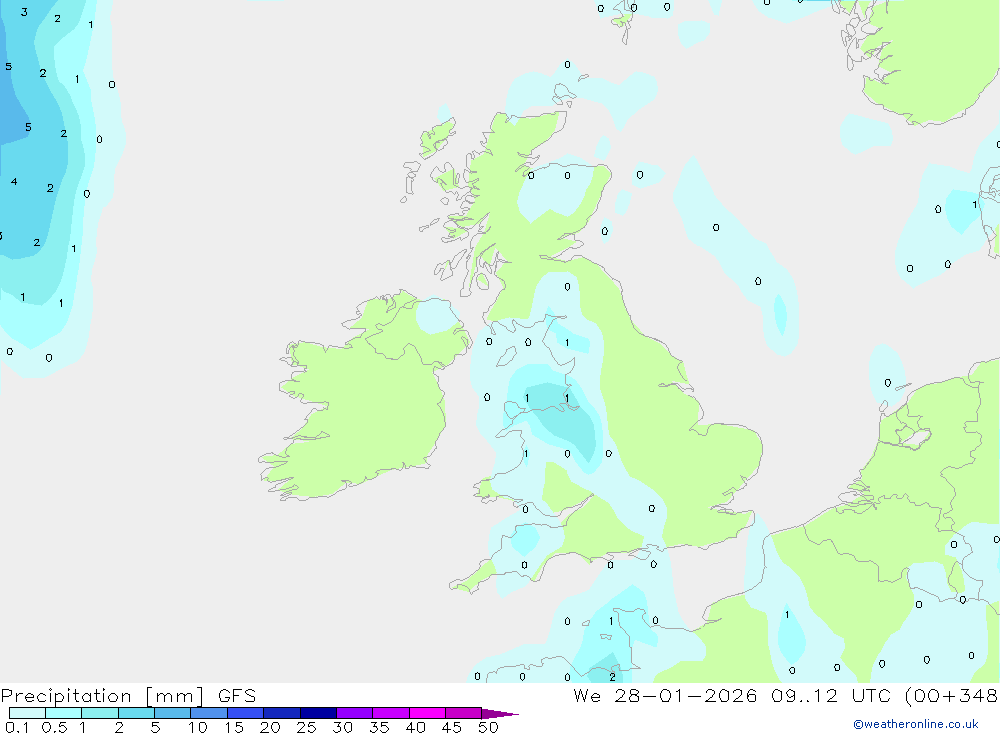This screenshot has width=1000, height=733.
Task: Click the legend label "45"
Action: tap(452, 727)
